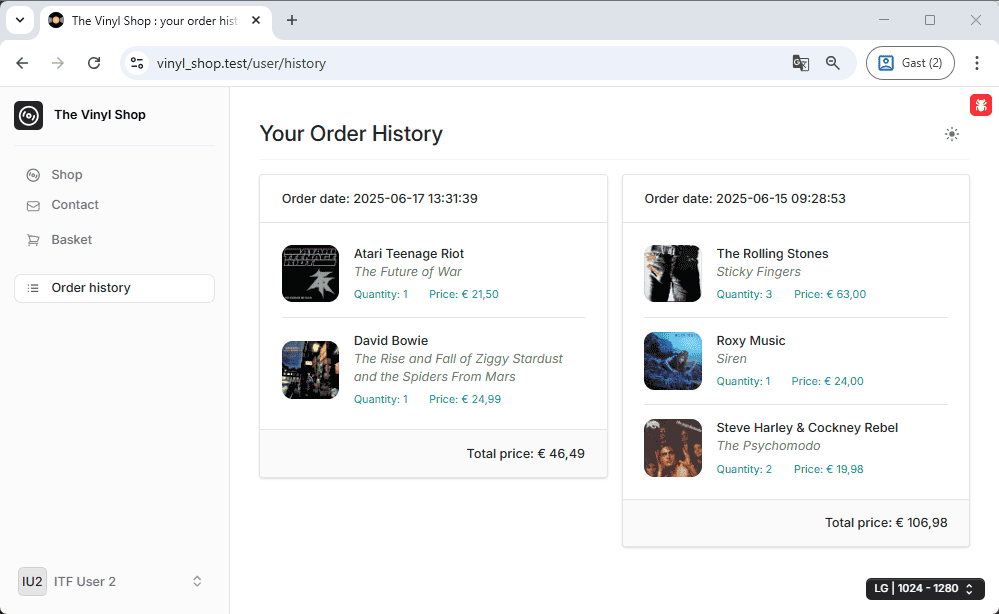Click the artist name Atari Teenage Riot
Image resolution: width=999 pixels, height=614 pixels.
click(409, 253)
